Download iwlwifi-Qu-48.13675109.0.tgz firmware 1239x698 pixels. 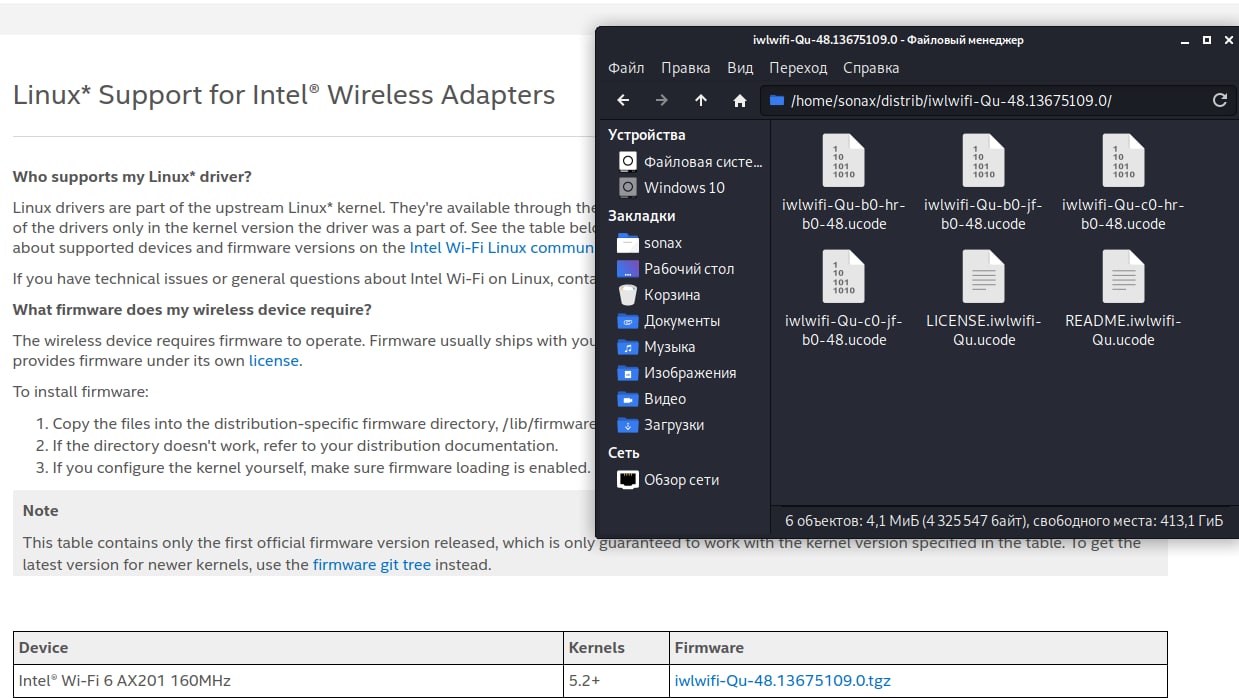tap(783, 681)
